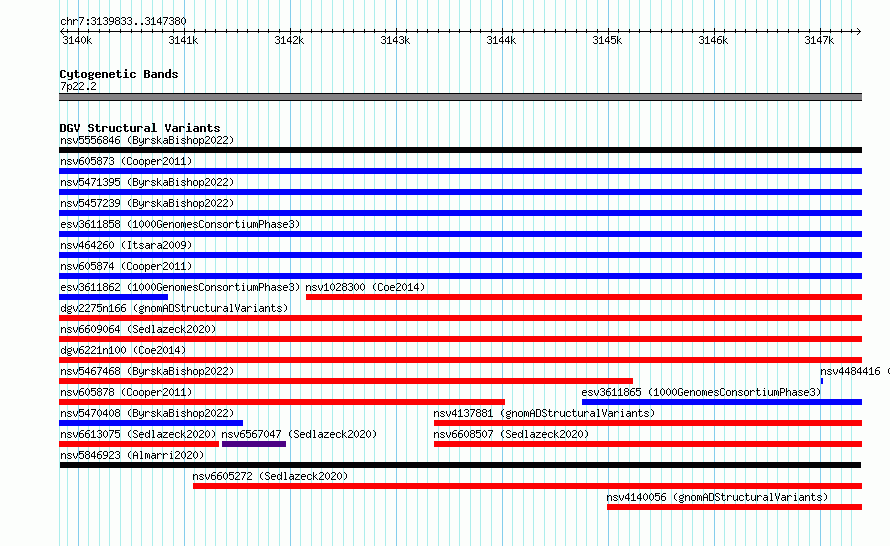This screenshot has width=890, height=546.
Task: Open nsv1028300 (Coe2014) label
Action: coord(365,287)
